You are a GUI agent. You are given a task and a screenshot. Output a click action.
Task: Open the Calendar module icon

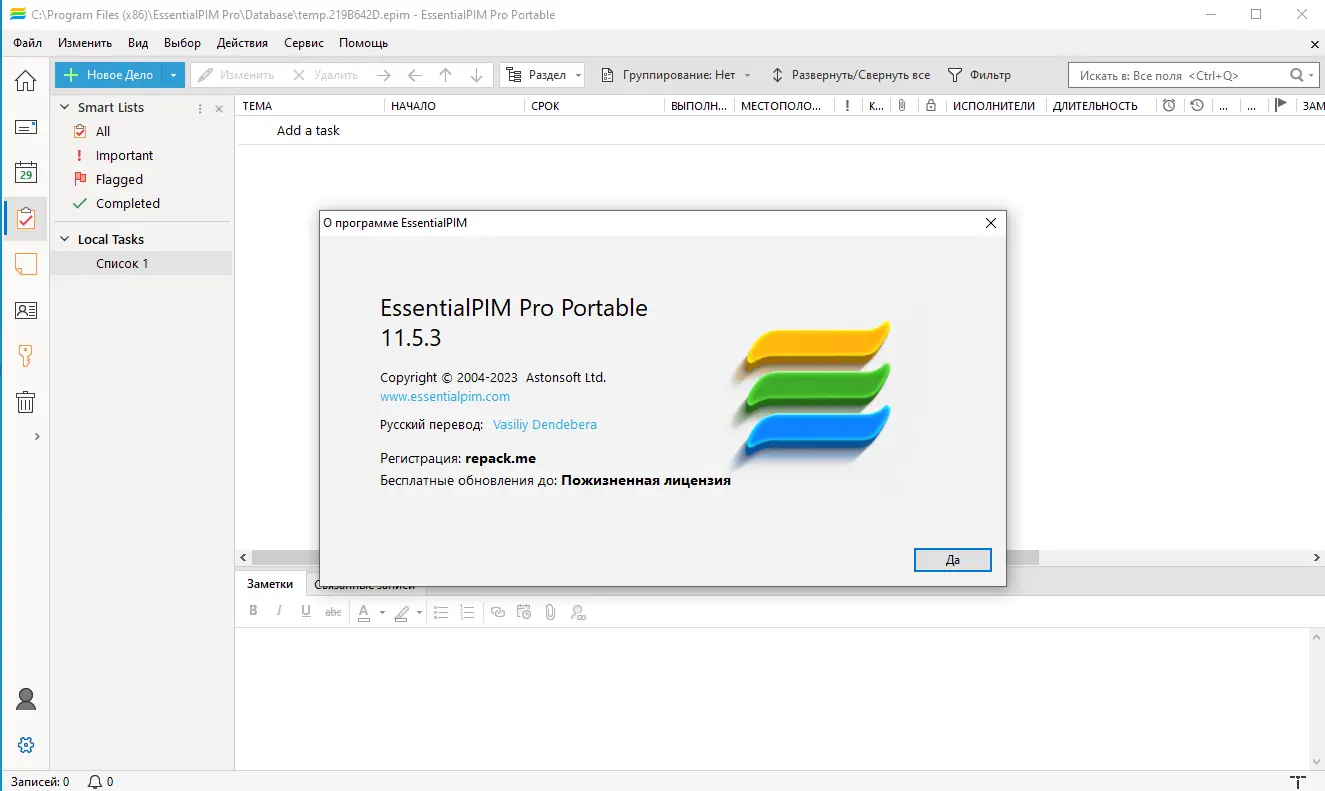[x=25, y=172]
